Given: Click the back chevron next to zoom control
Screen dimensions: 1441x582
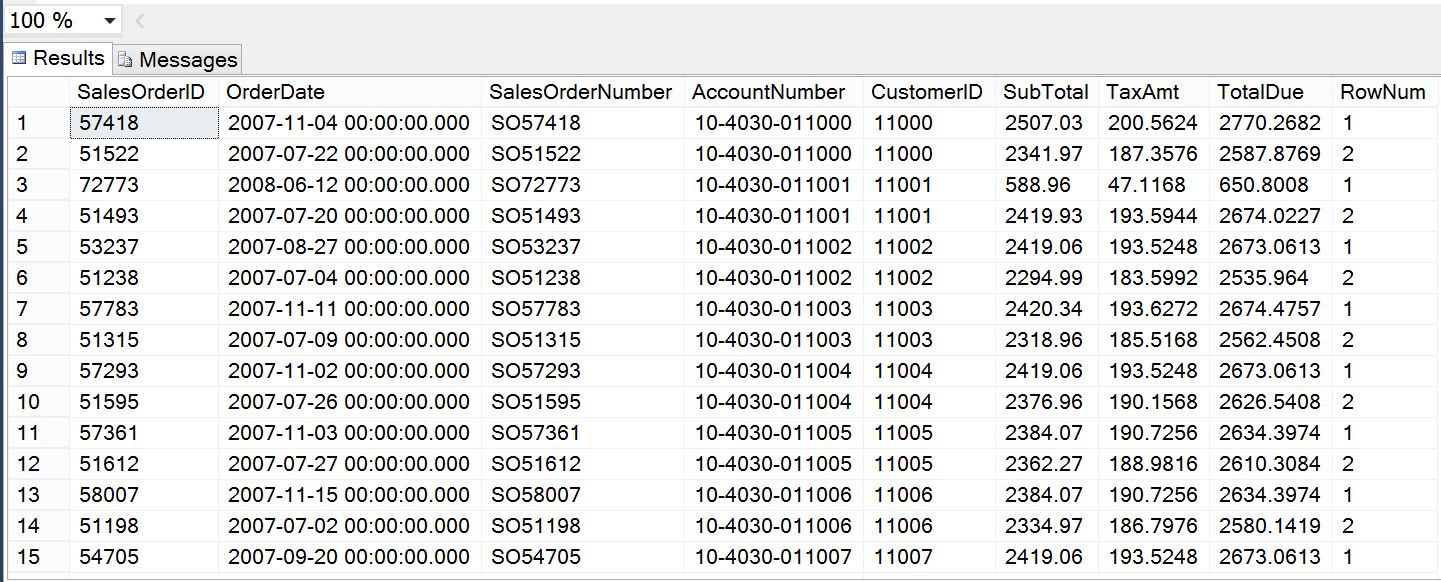Looking at the screenshot, I should point(141,18).
